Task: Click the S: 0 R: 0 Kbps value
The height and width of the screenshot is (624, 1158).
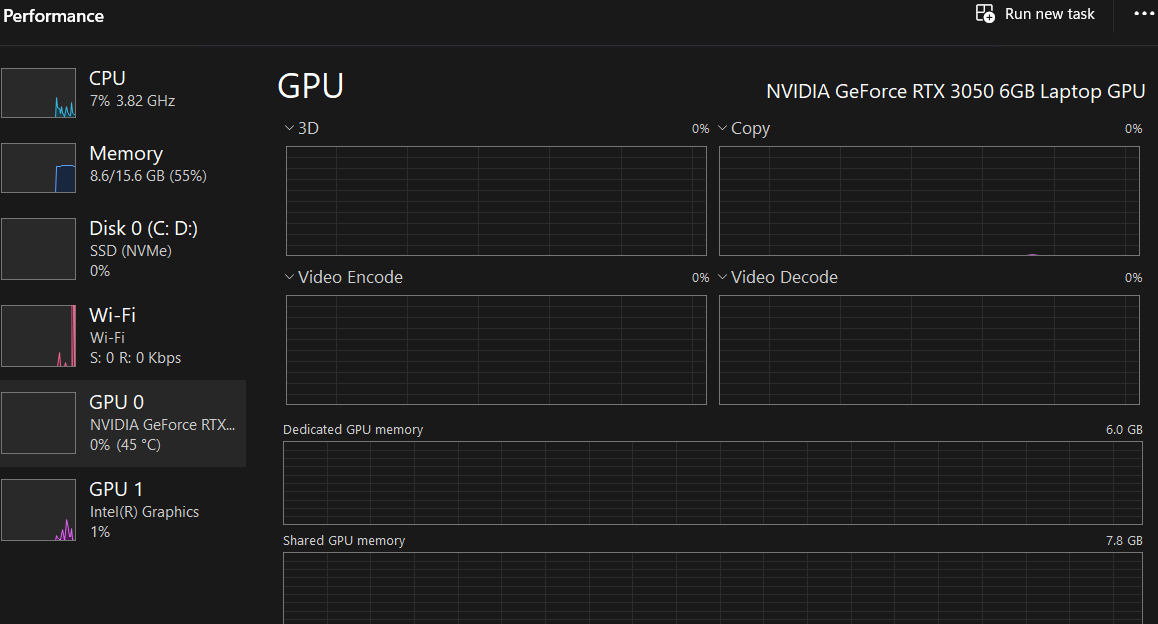Action: tap(135, 358)
